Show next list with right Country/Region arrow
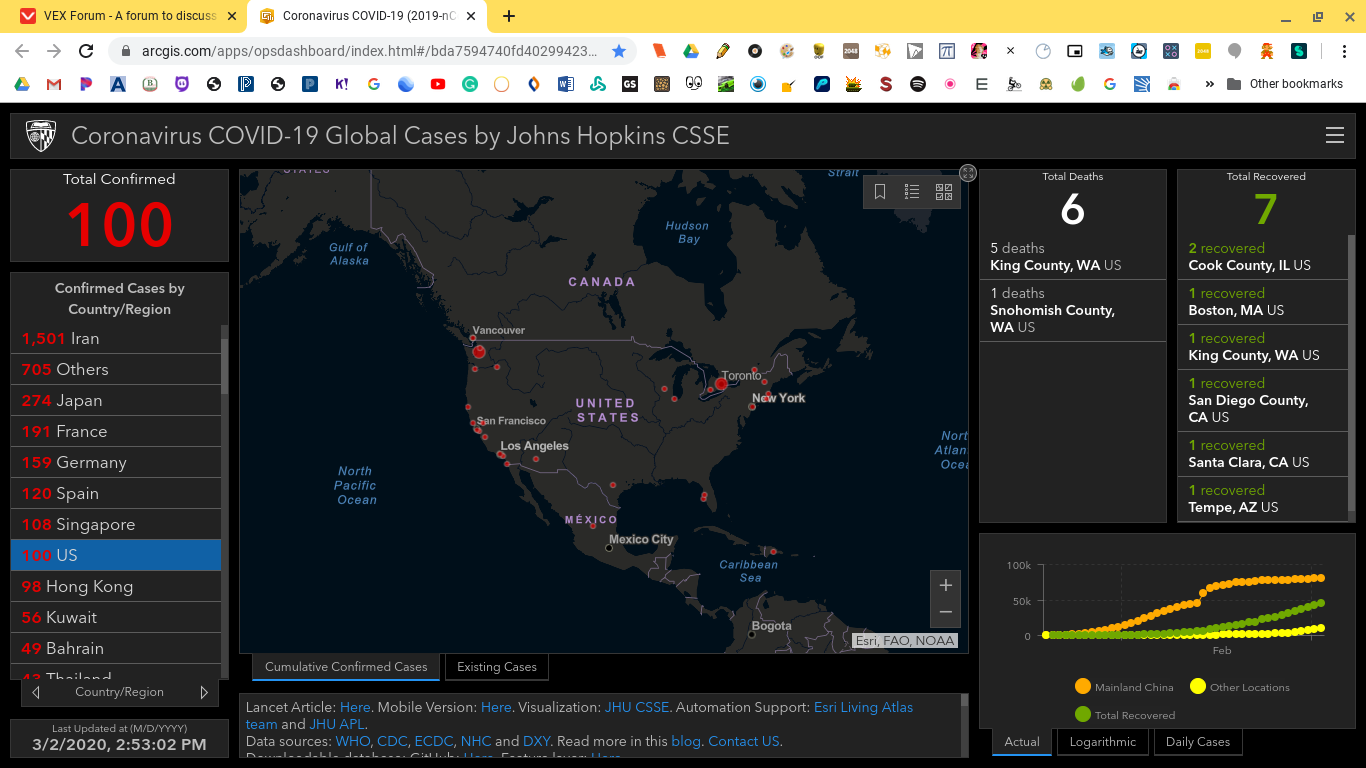The width and height of the screenshot is (1366, 768). tap(204, 692)
